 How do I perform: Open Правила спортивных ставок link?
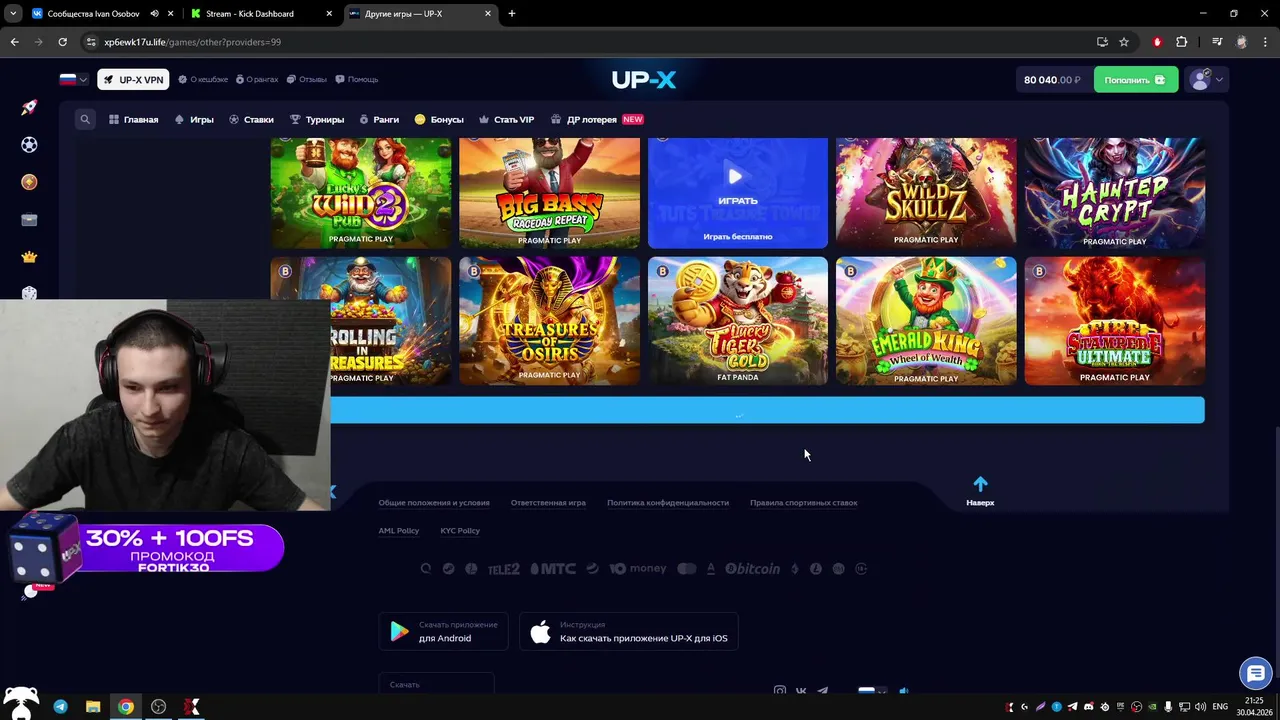coord(804,503)
